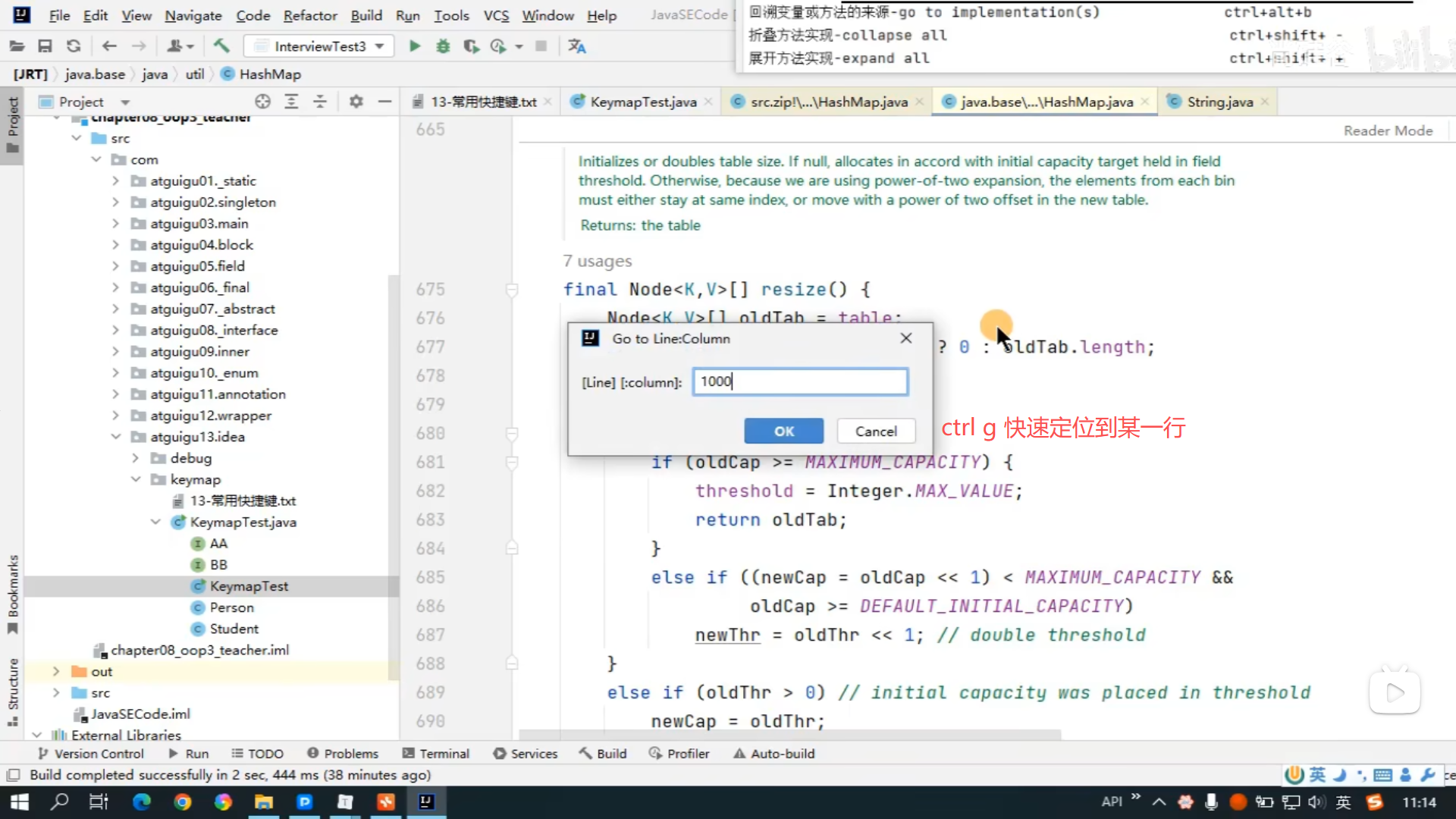Toggle fold marker at line 675
The image size is (1456, 819).
pyautogui.click(x=512, y=290)
